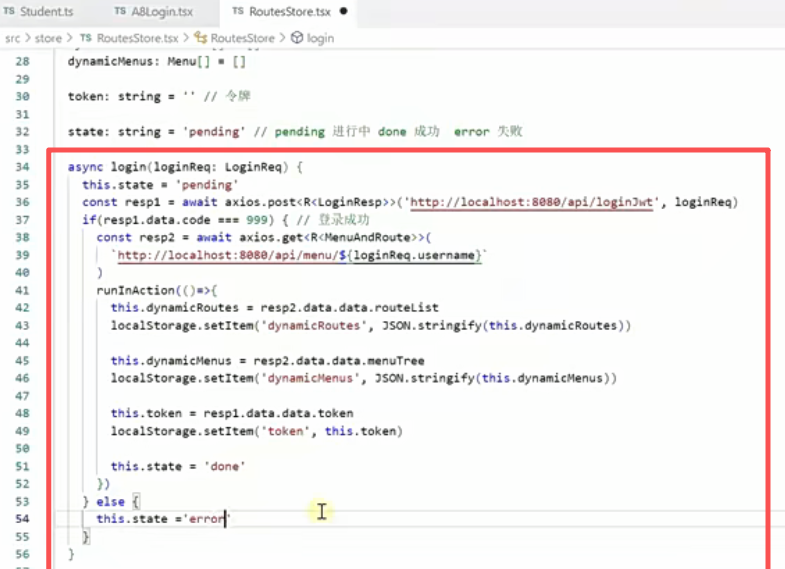Click 'resp1.data.data.token' expression

coord(278,413)
